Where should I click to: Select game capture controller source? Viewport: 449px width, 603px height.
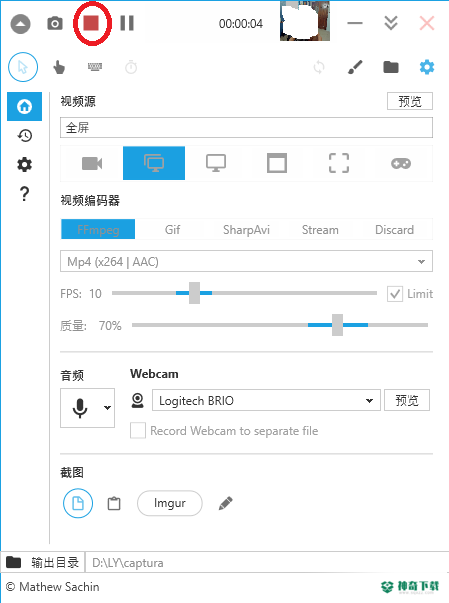pyautogui.click(x=401, y=163)
